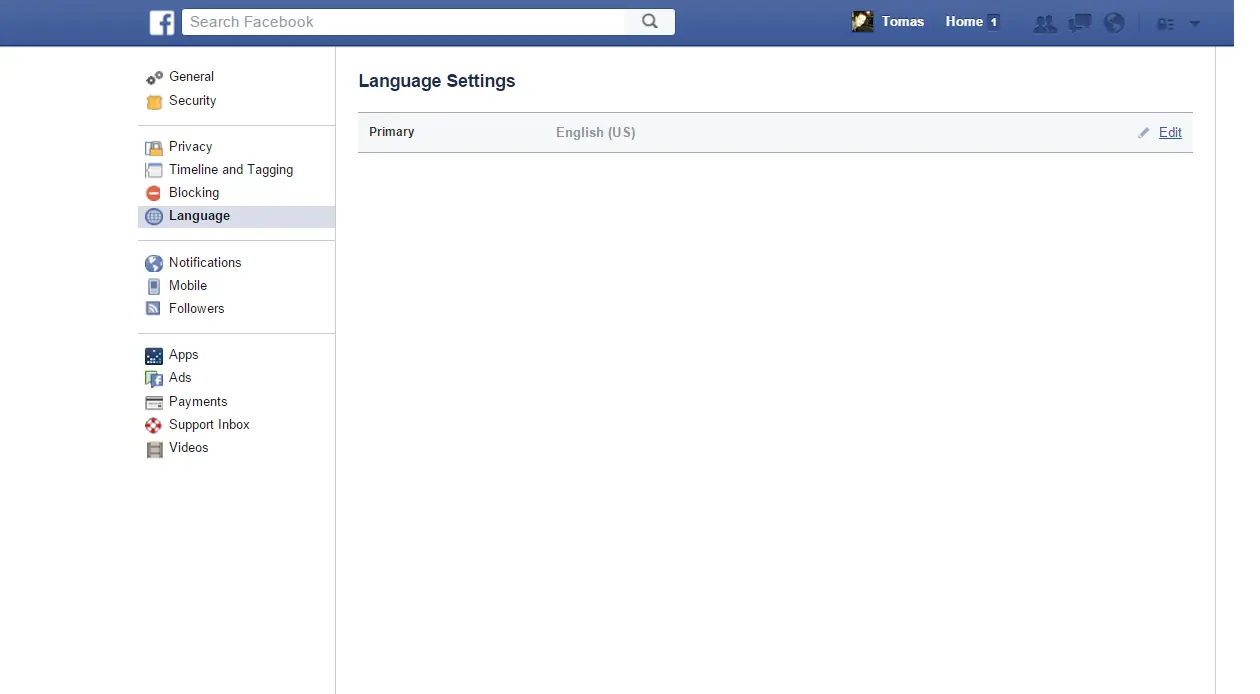Select Language settings in sidebar
This screenshot has width=1260, height=694.
[x=237, y=216]
